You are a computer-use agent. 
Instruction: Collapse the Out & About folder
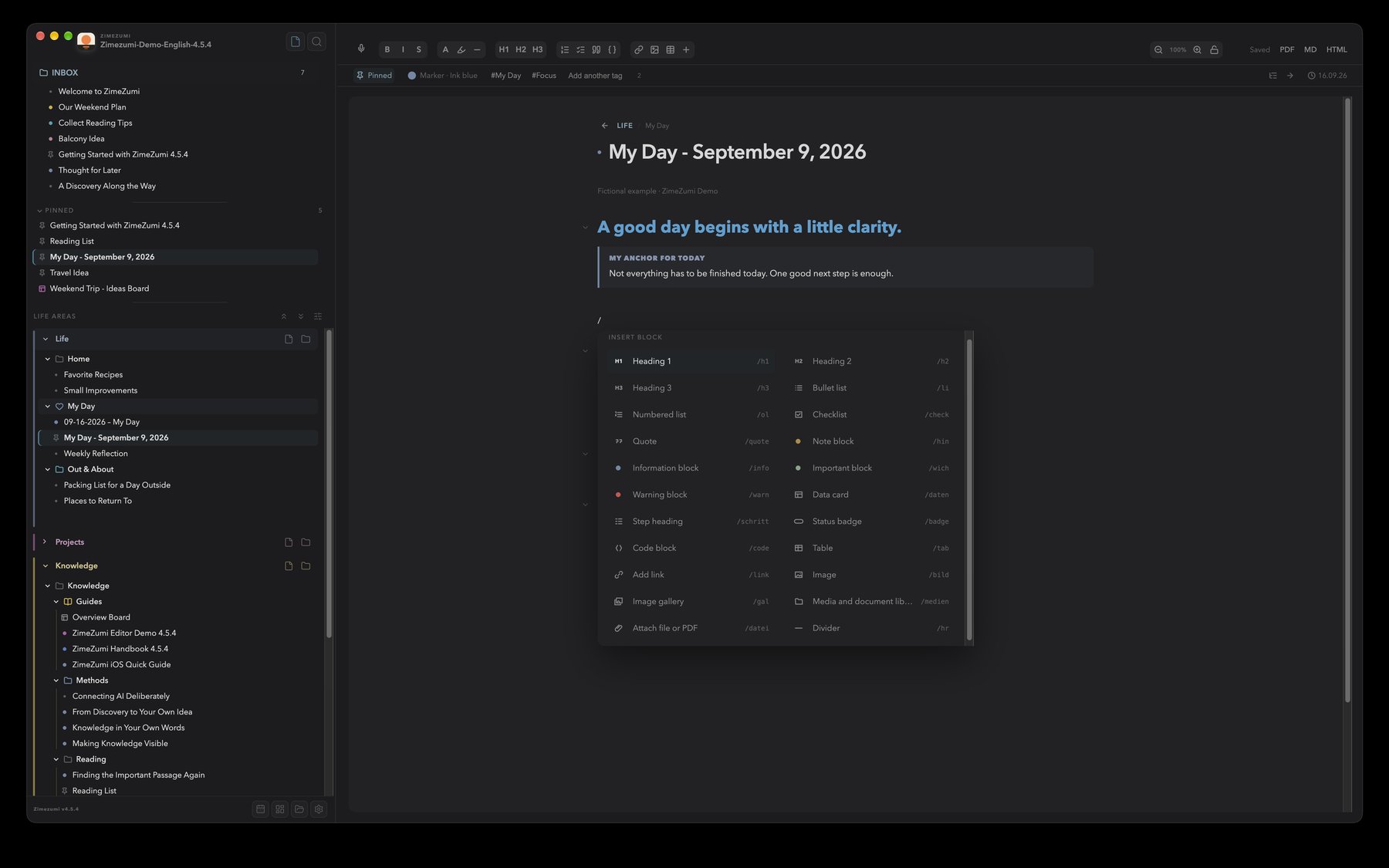[48, 469]
